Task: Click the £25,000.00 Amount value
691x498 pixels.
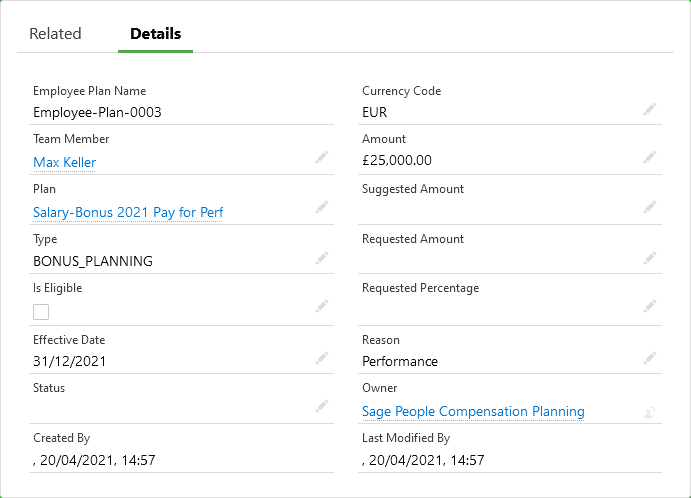Action: 397,160
